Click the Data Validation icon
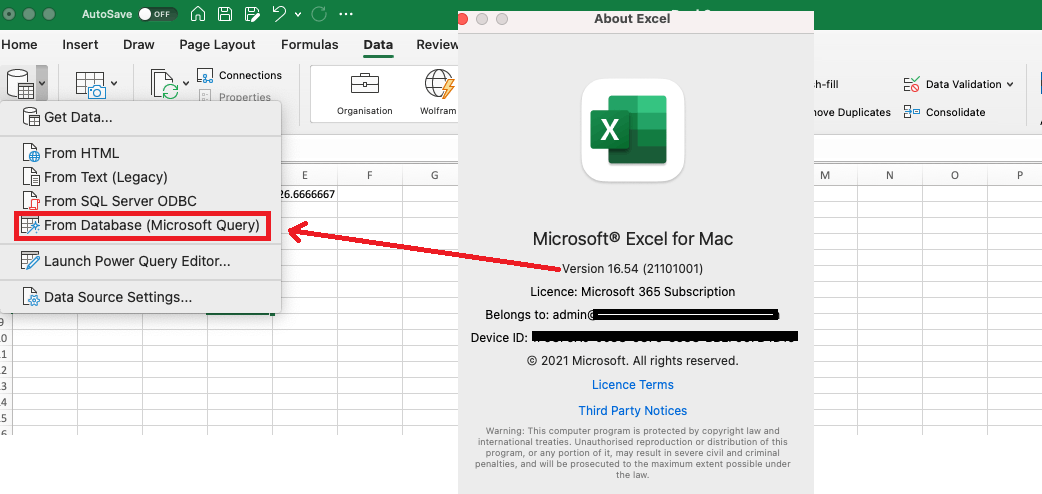The image size is (1042, 494). (x=911, y=84)
